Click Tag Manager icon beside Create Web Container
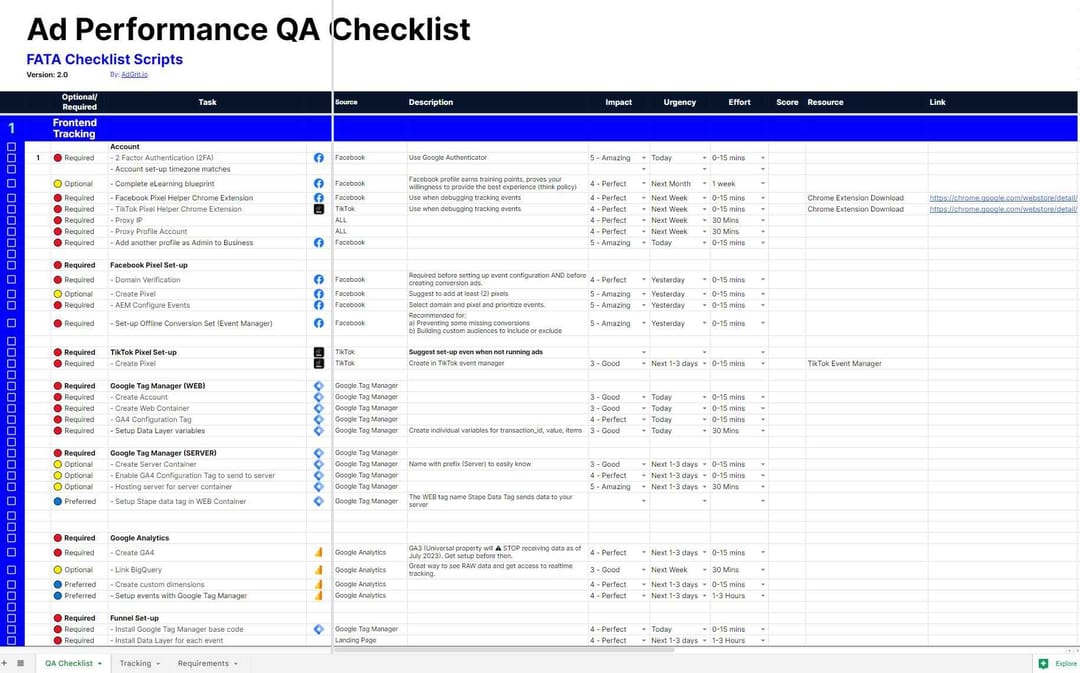 [x=318, y=408]
